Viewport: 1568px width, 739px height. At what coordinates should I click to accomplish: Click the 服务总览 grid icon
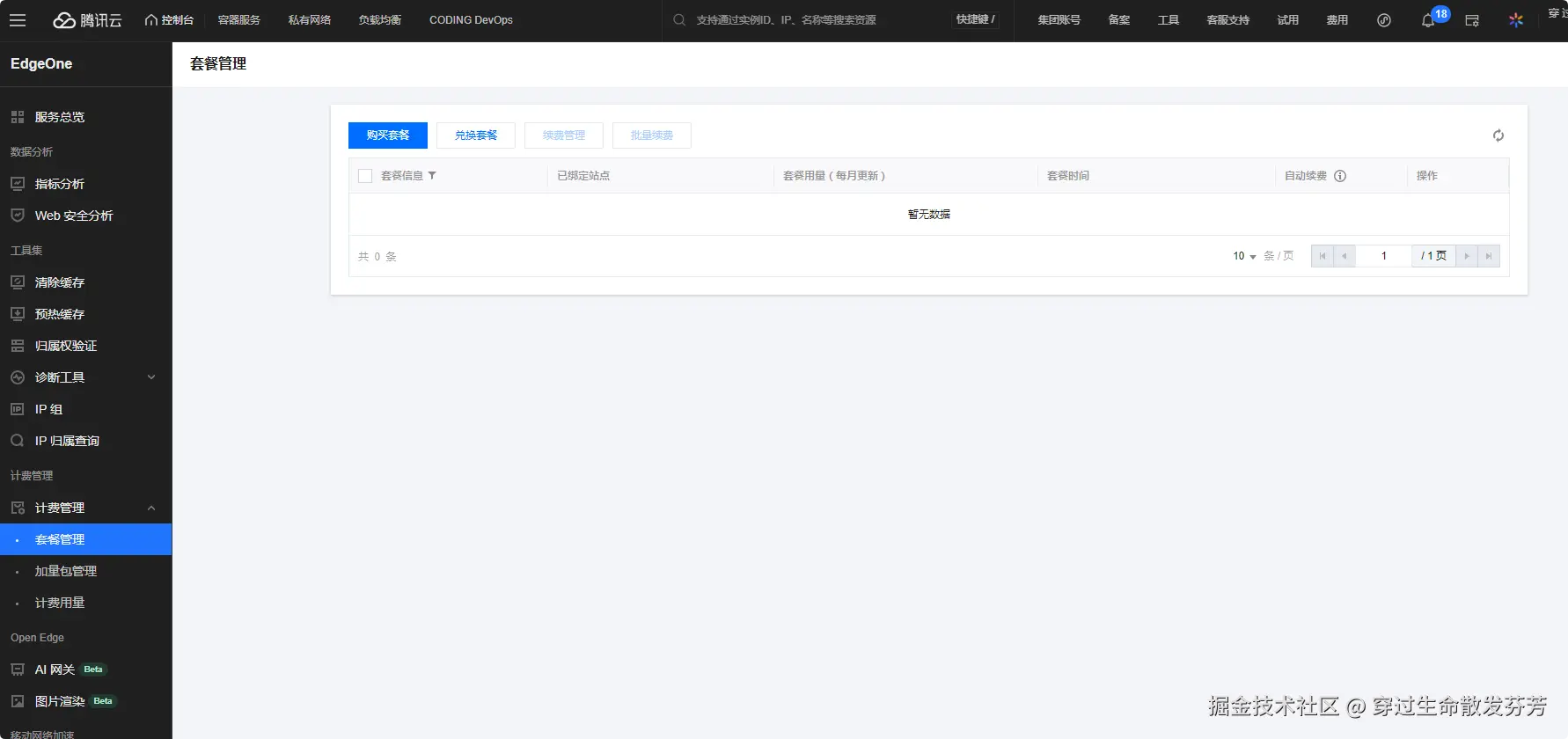18,117
